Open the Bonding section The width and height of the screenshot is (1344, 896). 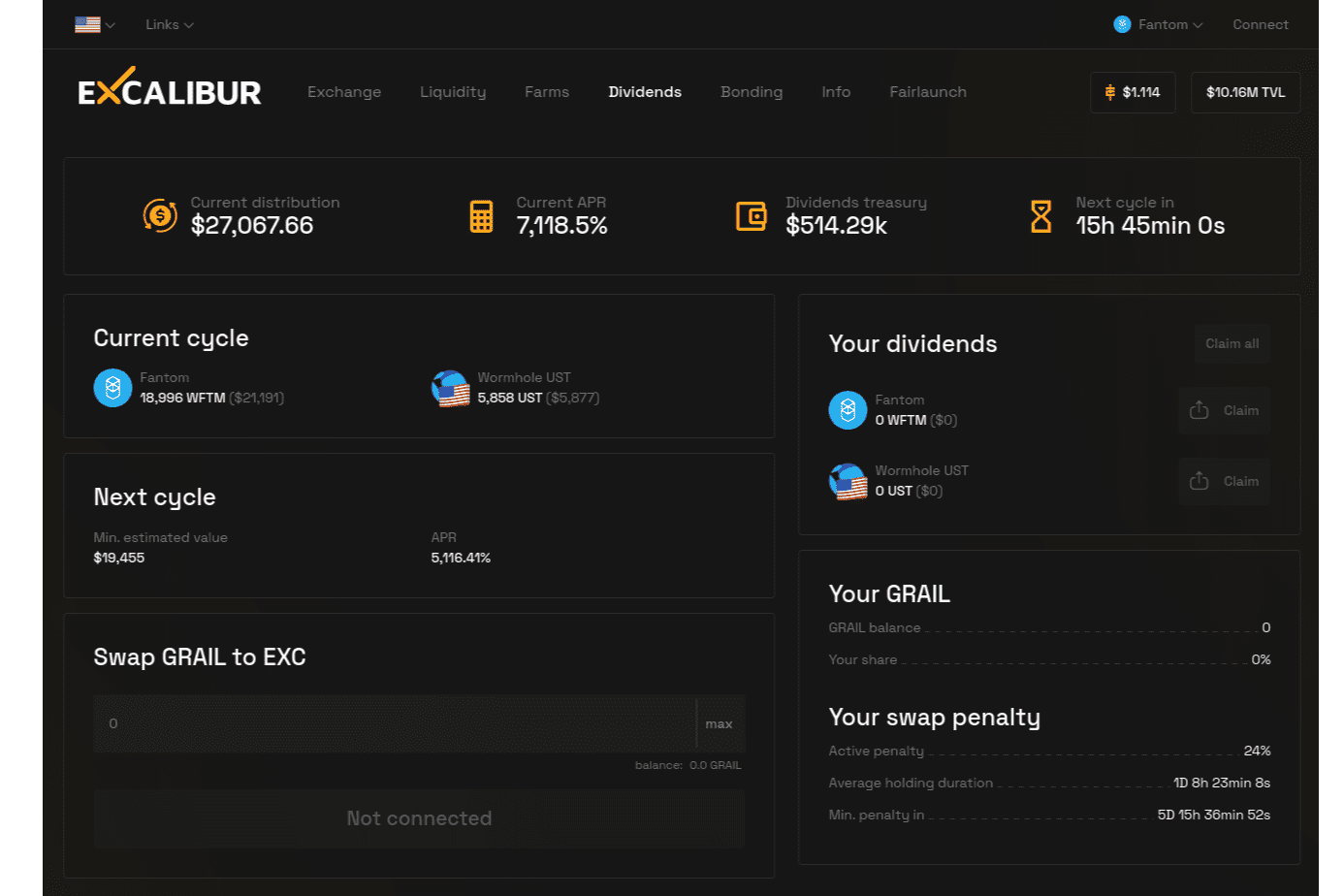tap(752, 92)
